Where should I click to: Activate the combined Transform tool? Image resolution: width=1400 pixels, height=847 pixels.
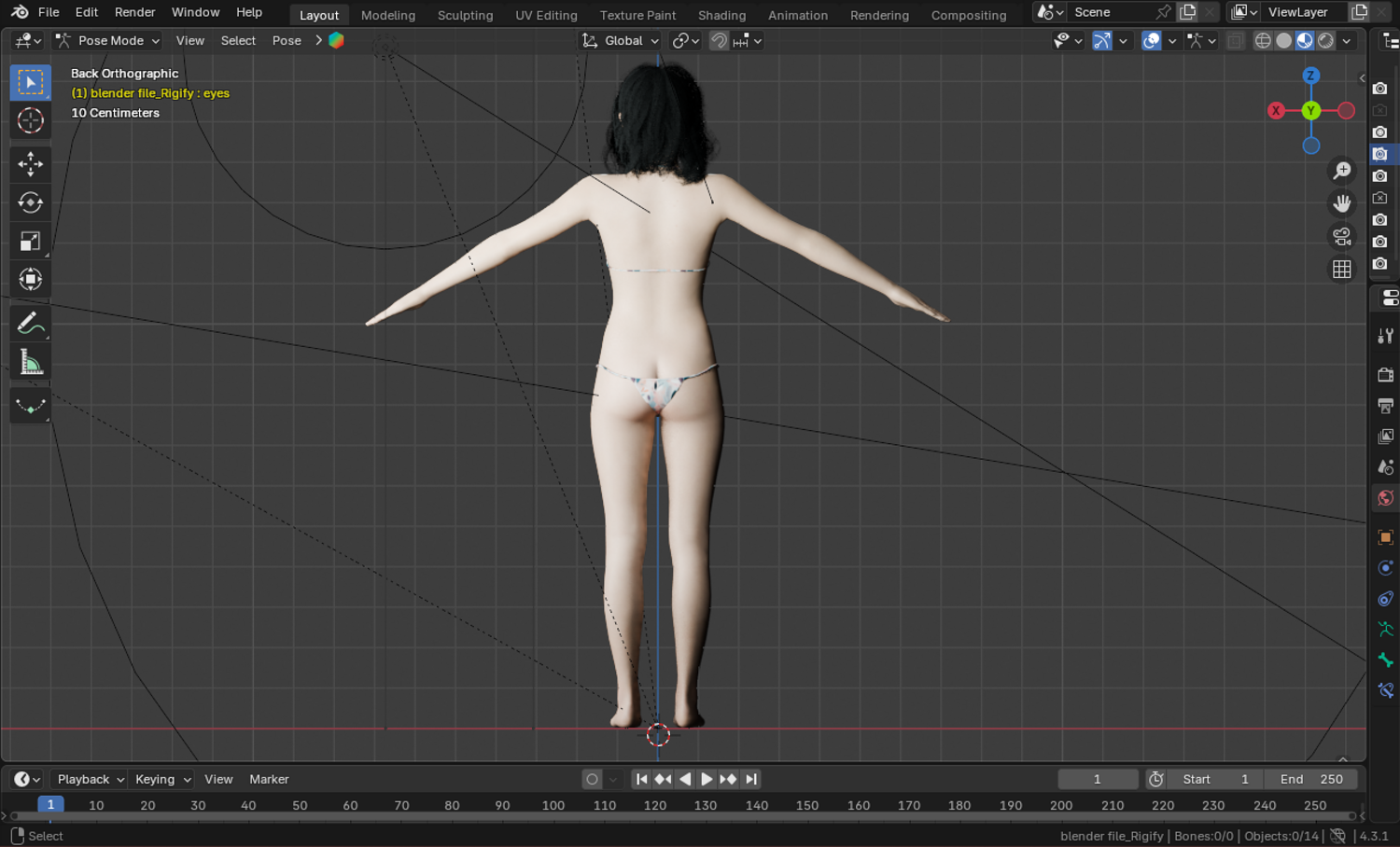pyautogui.click(x=30, y=279)
